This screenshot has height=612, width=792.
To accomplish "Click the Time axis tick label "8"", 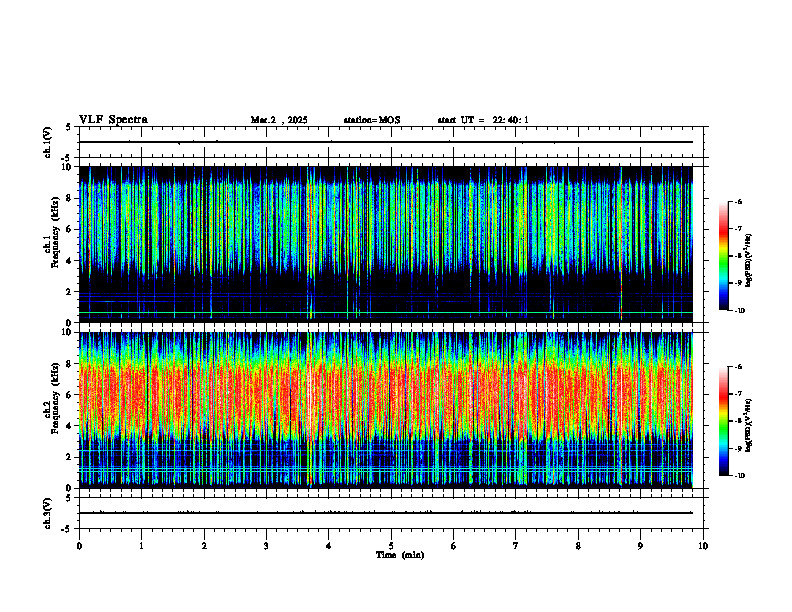I will tap(578, 546).
